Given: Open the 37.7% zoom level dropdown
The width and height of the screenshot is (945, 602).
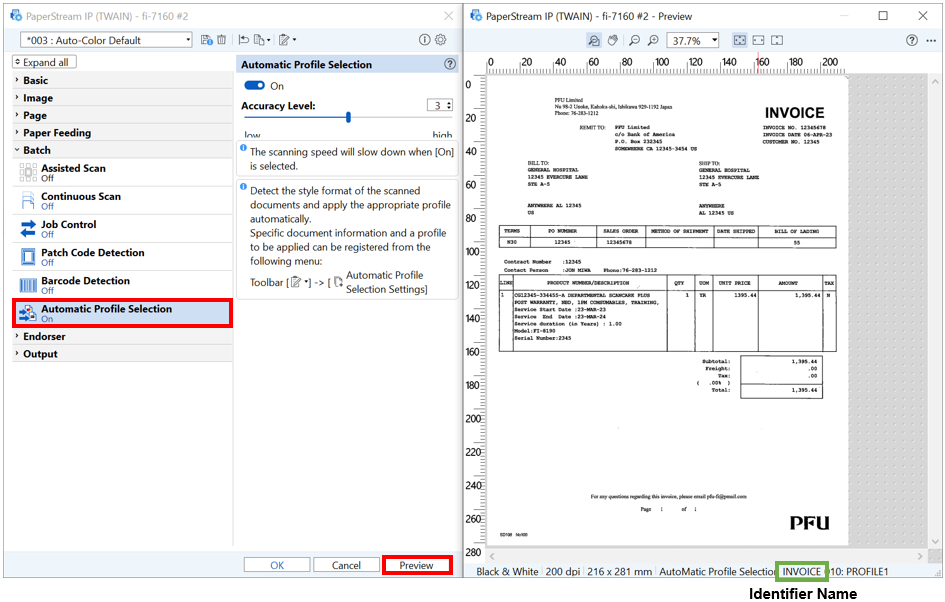Looking at the screenshot, I should [715, 40].
